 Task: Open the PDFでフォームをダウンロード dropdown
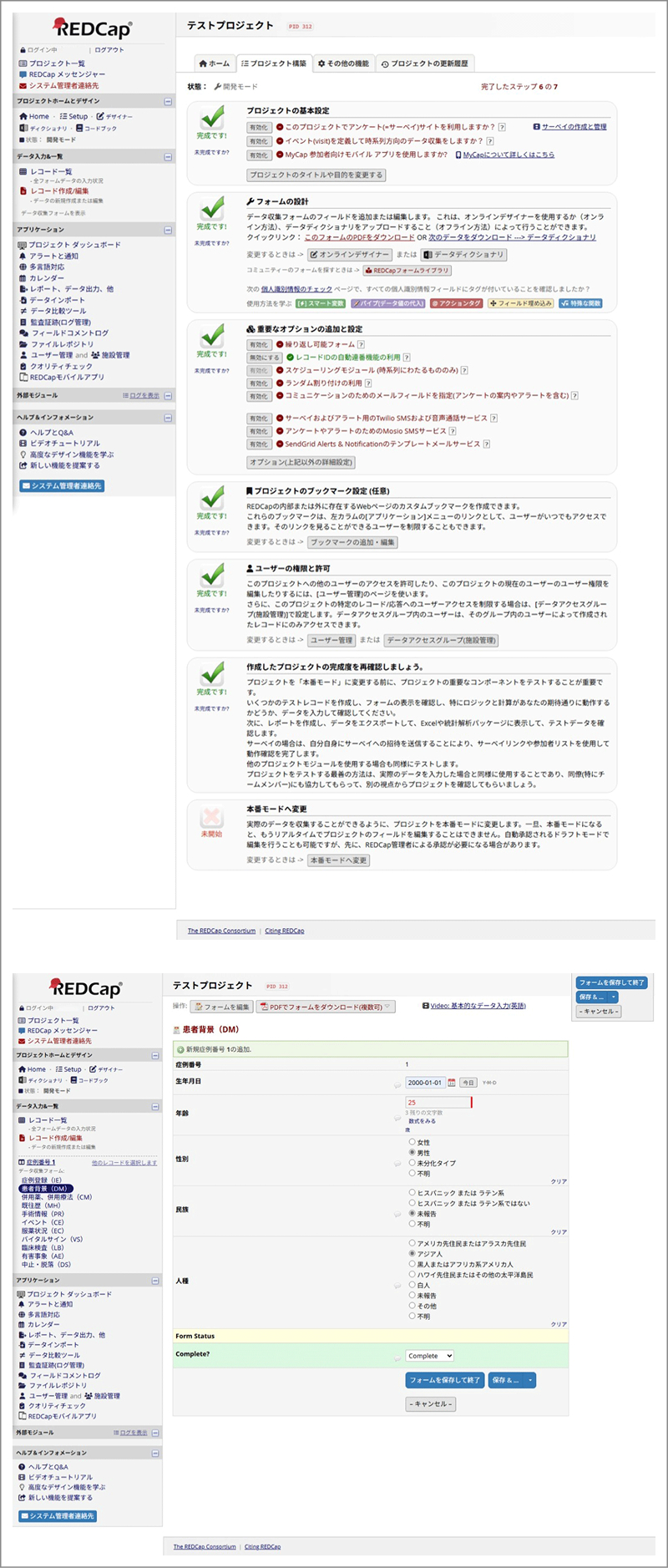326,1007
